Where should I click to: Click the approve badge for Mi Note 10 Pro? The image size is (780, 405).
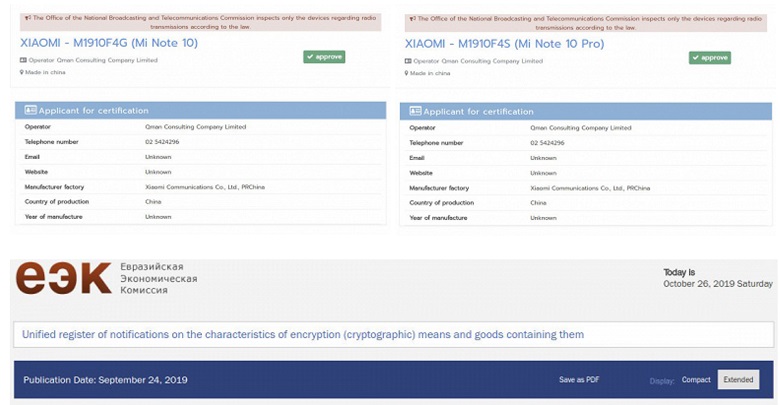710,58
